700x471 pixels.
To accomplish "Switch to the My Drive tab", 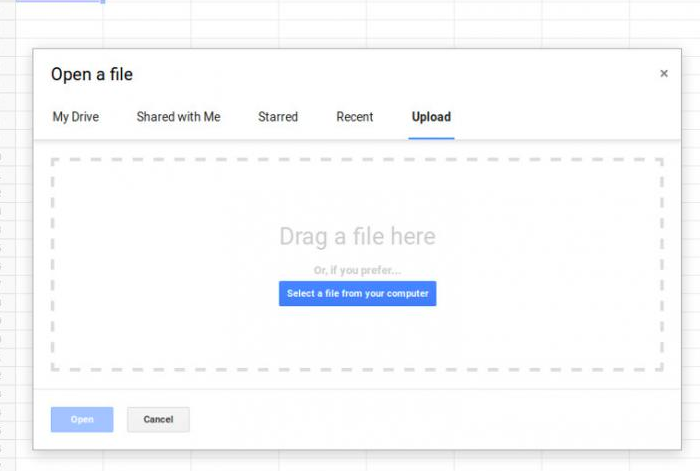I will (76, 117).
